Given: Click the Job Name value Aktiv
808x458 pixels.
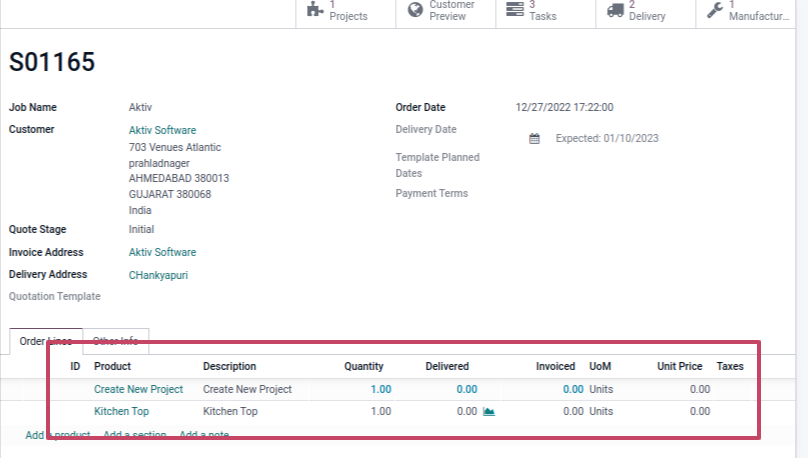Looking at the screenshot, I should 140,107.
